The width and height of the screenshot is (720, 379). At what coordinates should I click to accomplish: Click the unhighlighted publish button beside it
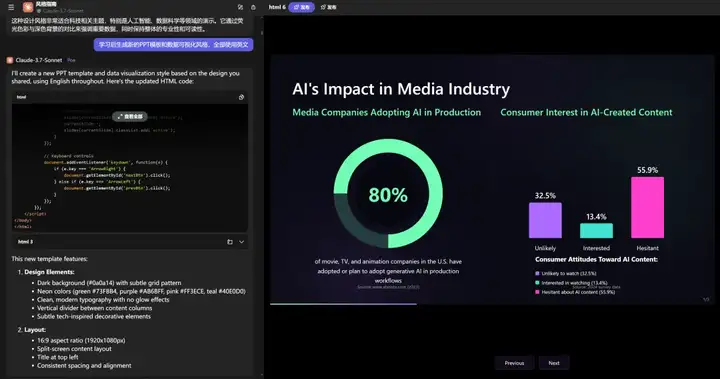click(328, 7)
